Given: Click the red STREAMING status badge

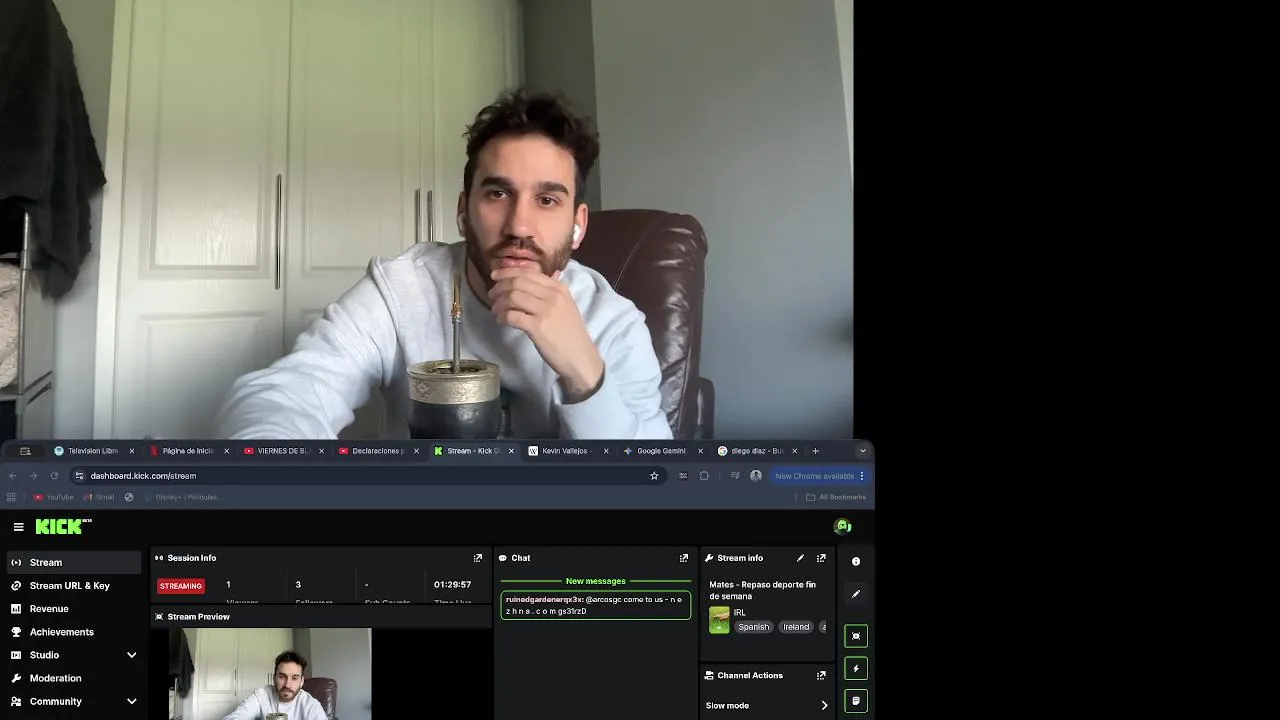Looking at the screenshot, I should (x=181, y=586).
